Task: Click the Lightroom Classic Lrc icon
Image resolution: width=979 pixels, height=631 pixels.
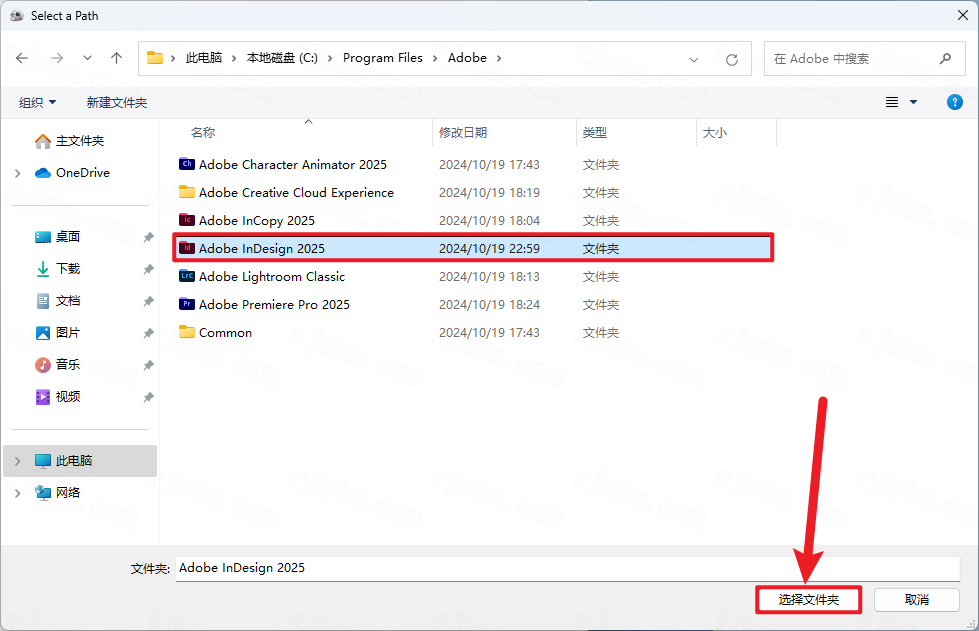Action: [186, 276]
